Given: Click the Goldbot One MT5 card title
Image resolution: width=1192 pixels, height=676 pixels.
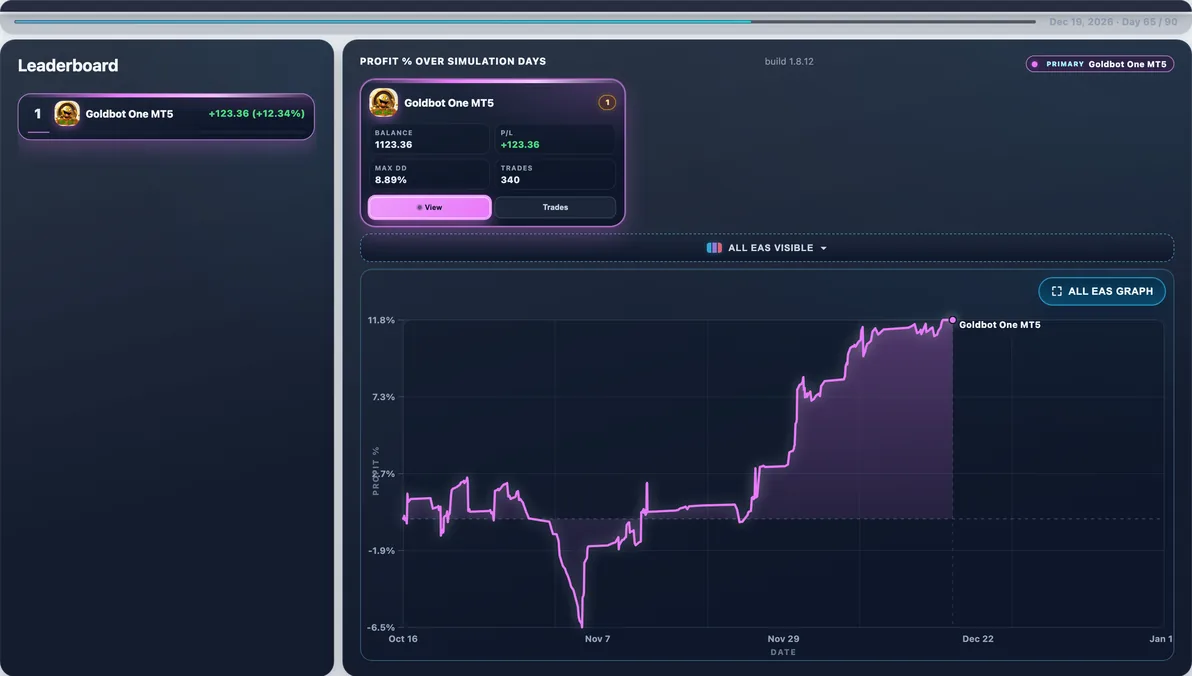Looking at the screenshot, I should [449, 103].
